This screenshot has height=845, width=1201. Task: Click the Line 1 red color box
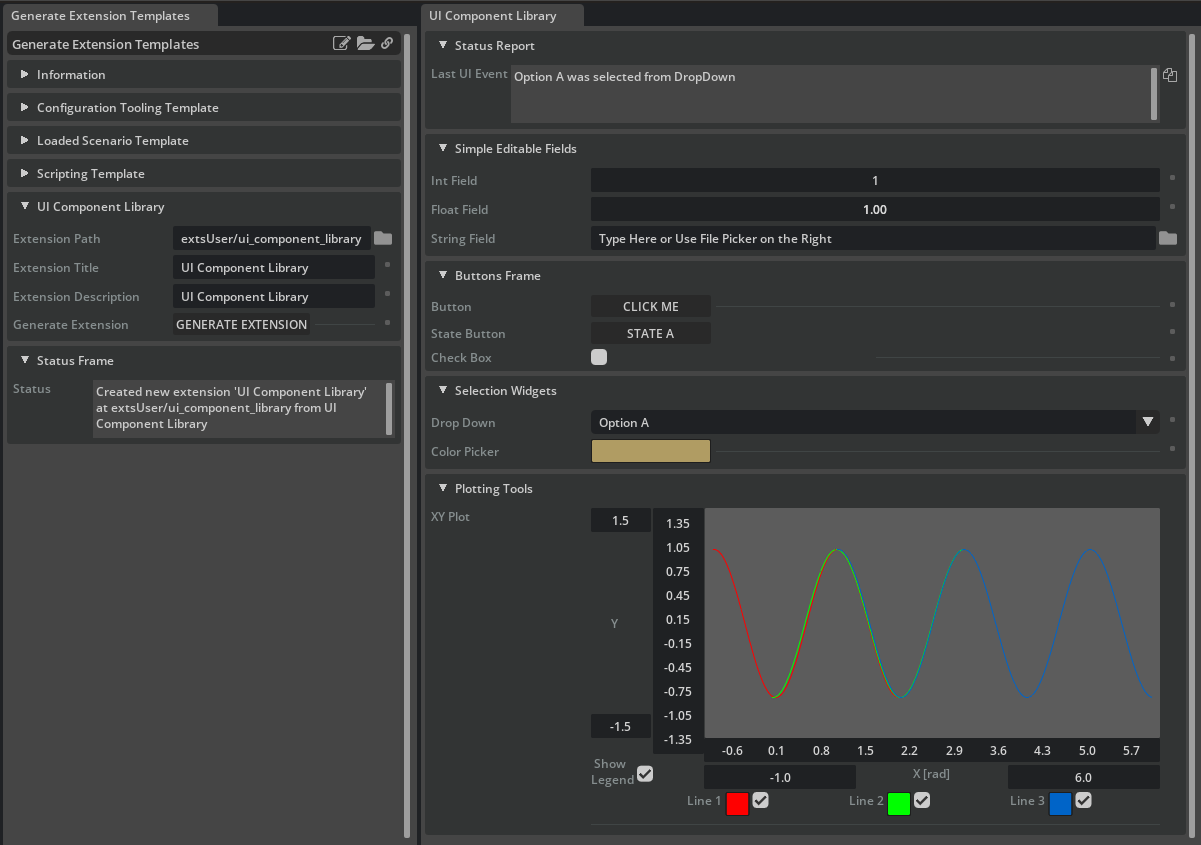click(x=737, y=803)
